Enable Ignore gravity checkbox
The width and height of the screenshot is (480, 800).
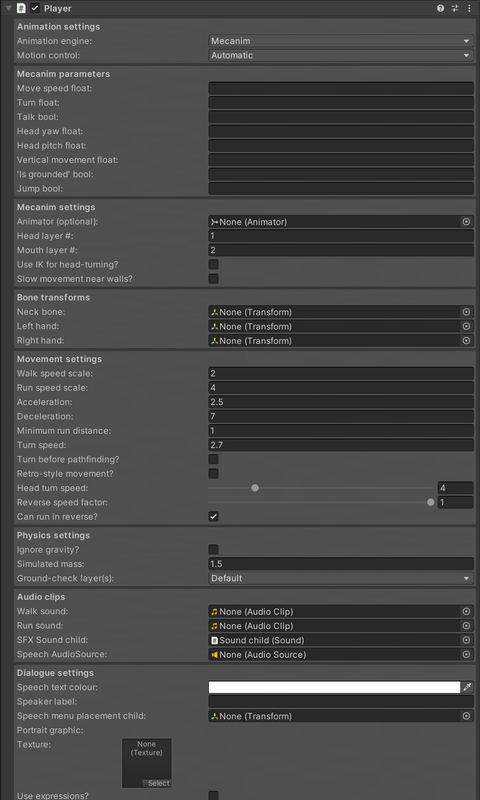coord(214,549)
